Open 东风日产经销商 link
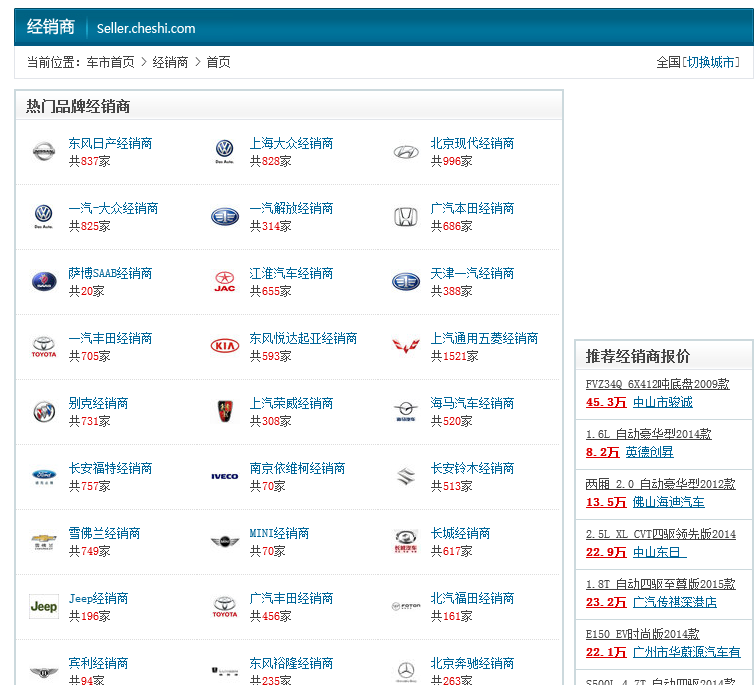Image resolution: width=754 pixels, height=685 pixels. 110,143
